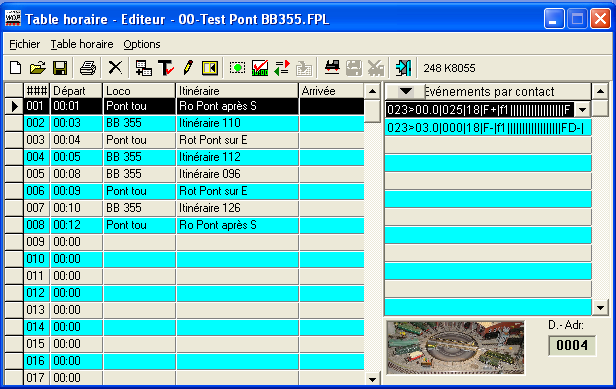The image size is (616, 389).
Task: Click 'Ro Pont après S' in row 008
Action: pos(237,225)
